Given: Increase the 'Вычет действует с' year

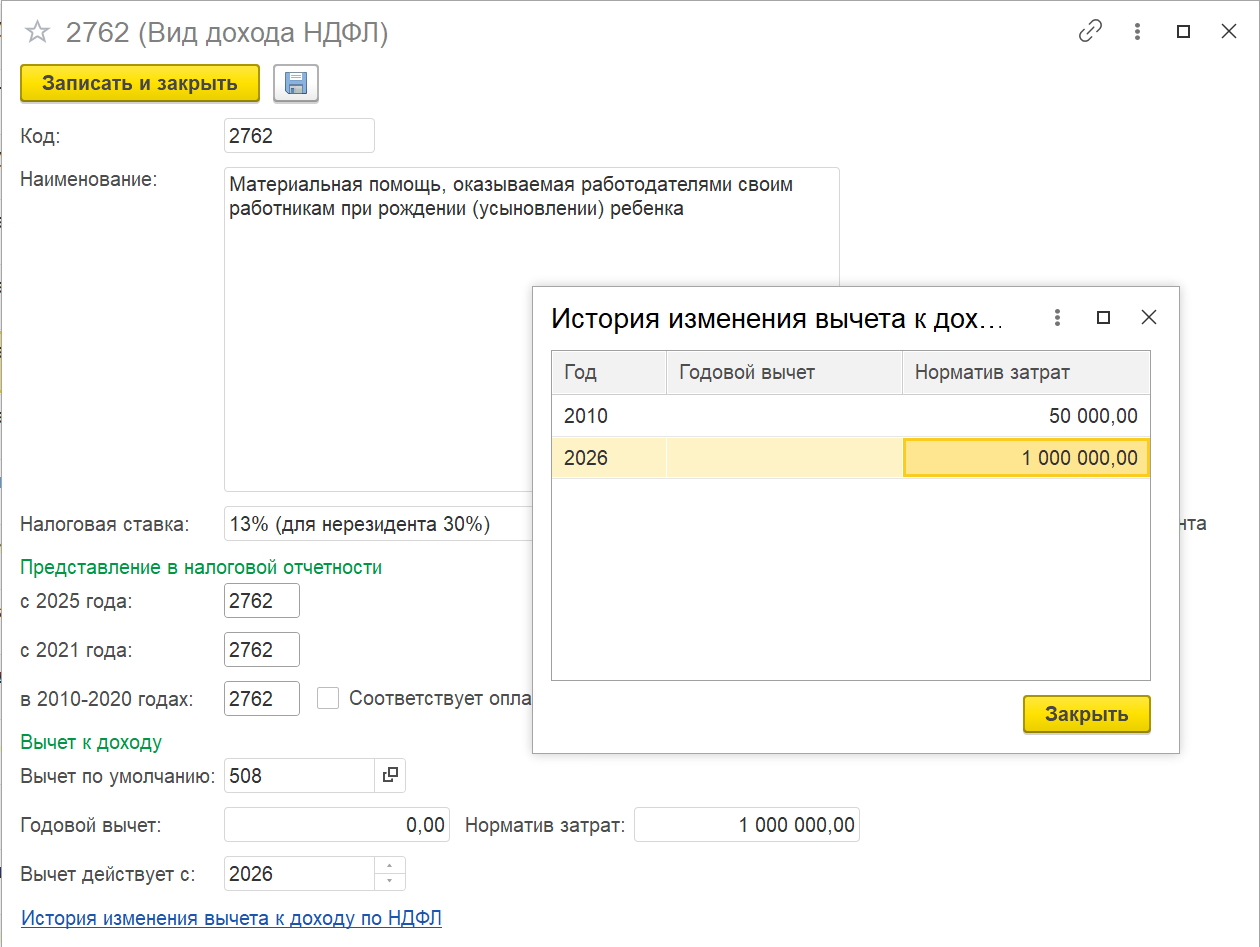Looking at the screenshot, I should click(390, 866).
